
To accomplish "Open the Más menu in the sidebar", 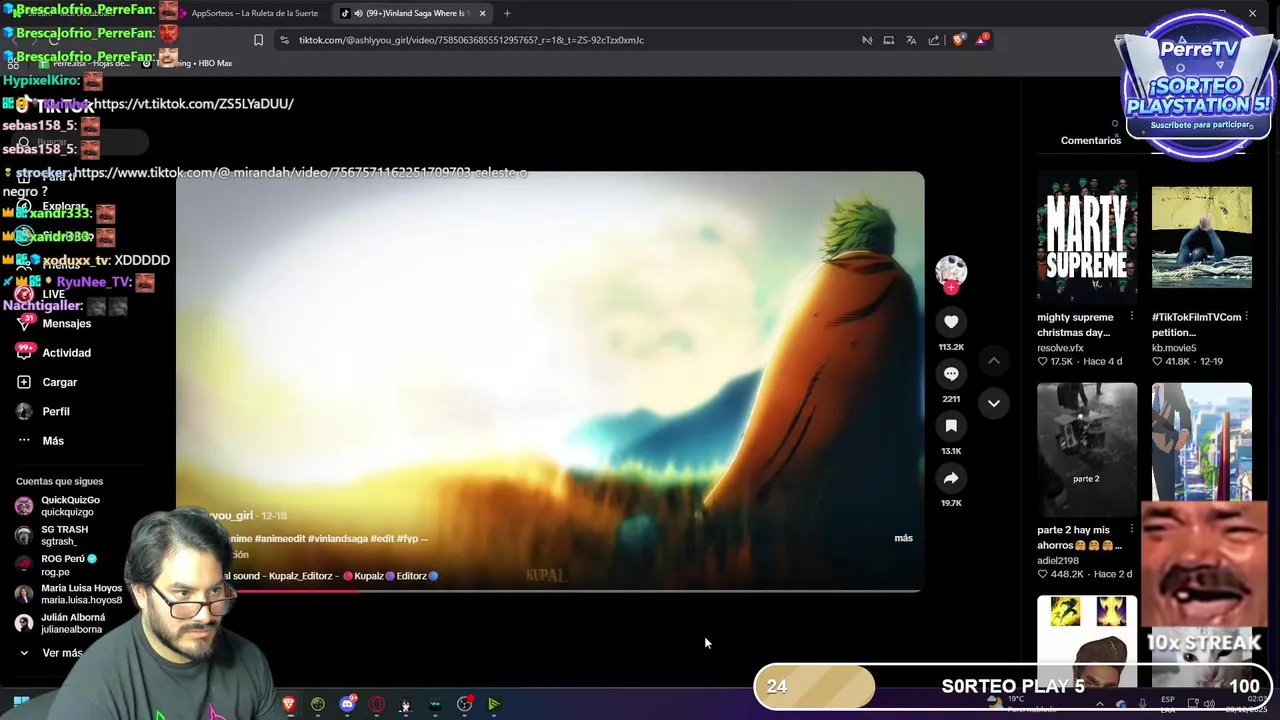I will click(53, 441).
